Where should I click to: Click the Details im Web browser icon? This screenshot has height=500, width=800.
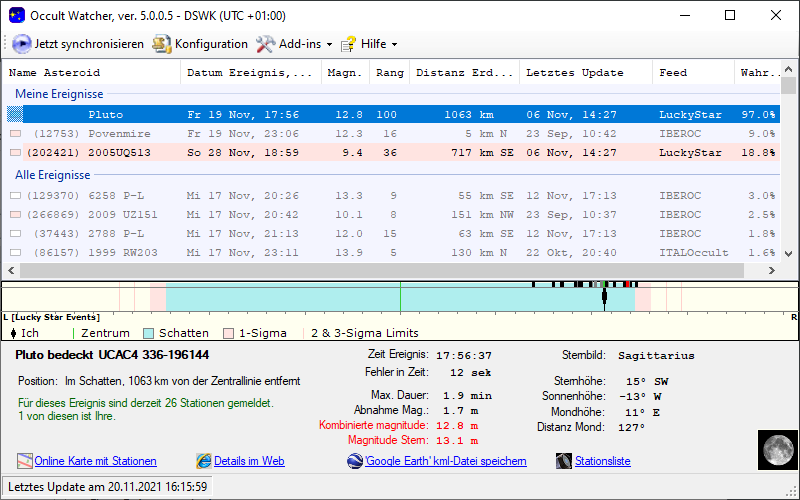tap(204, 461)
